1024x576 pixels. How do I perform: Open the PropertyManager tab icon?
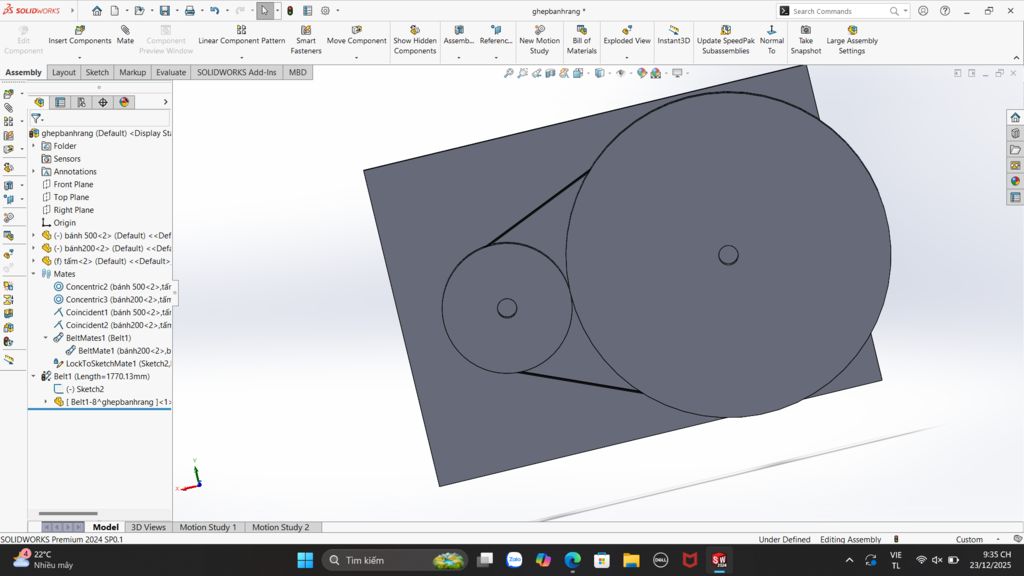click(x=60, y=102)
